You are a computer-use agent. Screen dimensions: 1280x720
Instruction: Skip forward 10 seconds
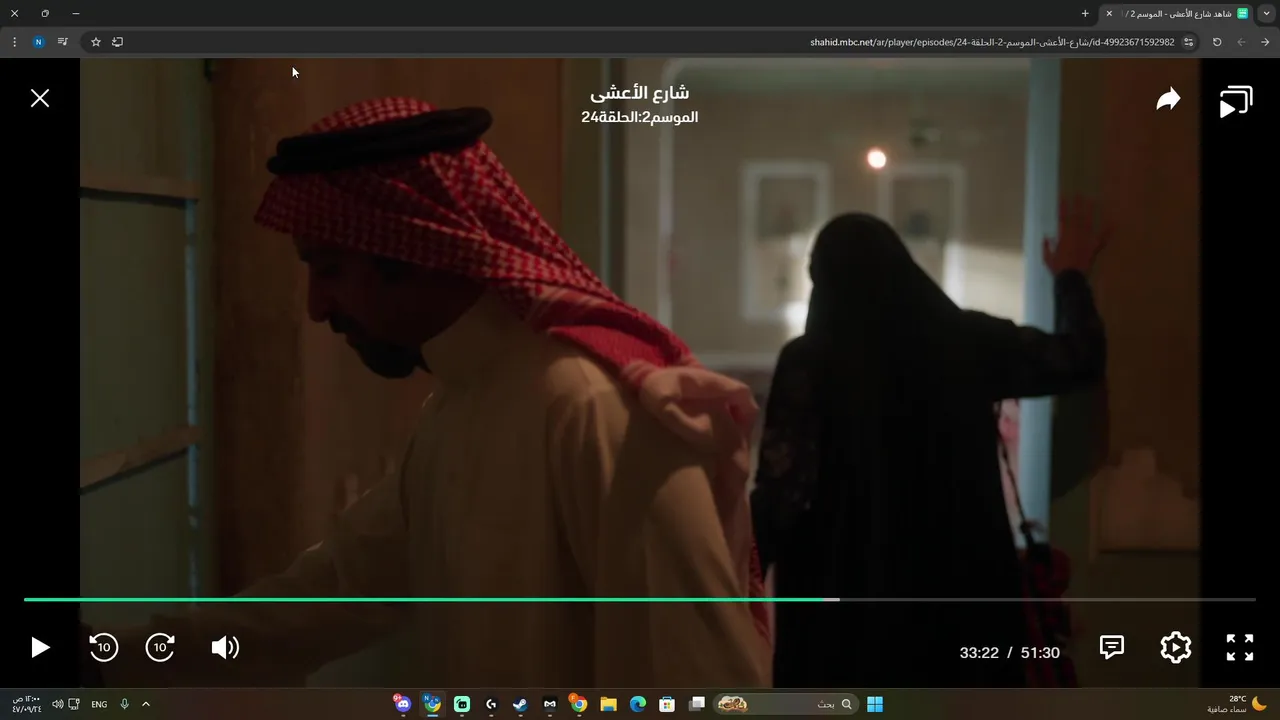(160, 648)
